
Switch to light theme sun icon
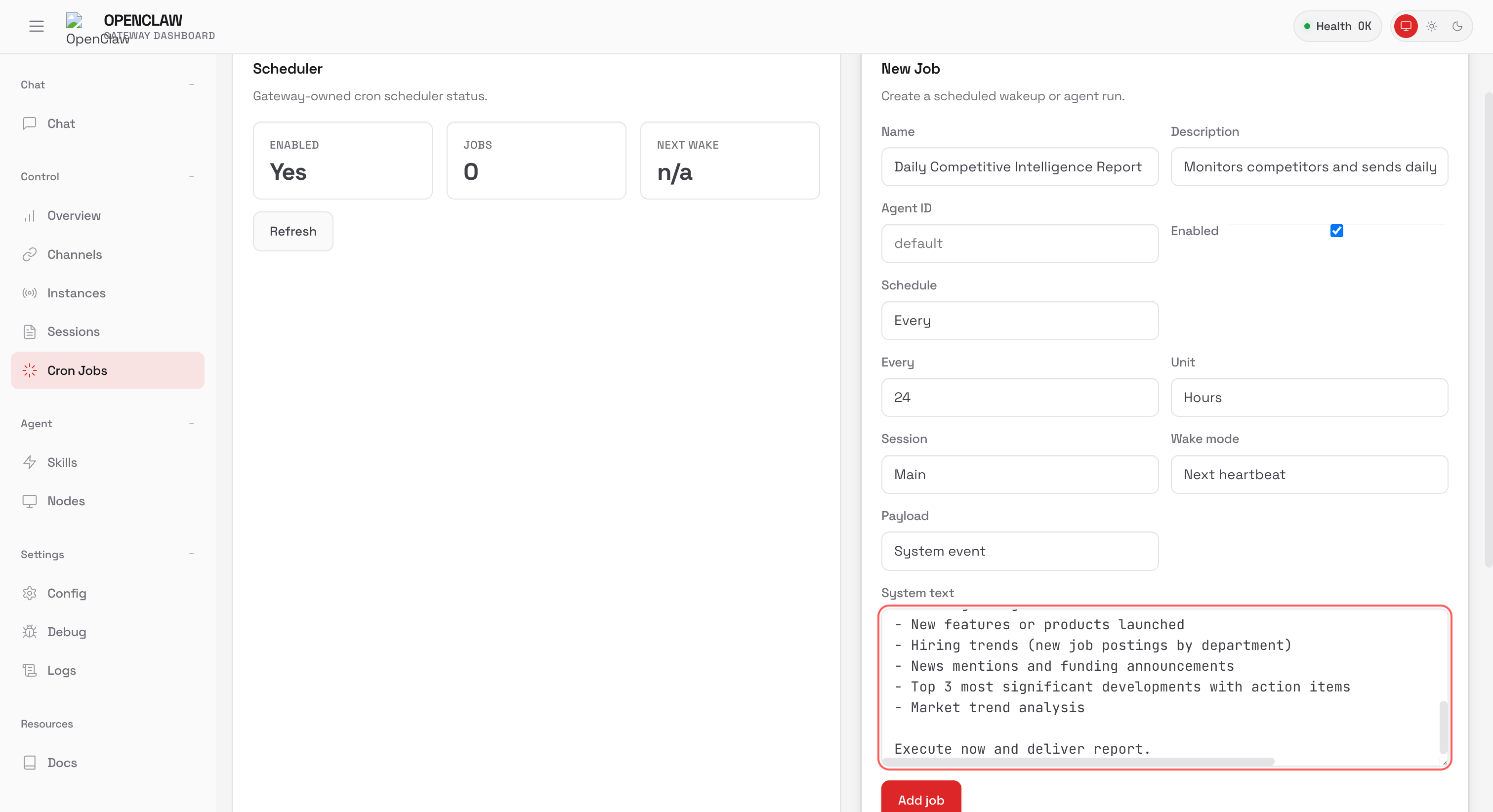1432,26
